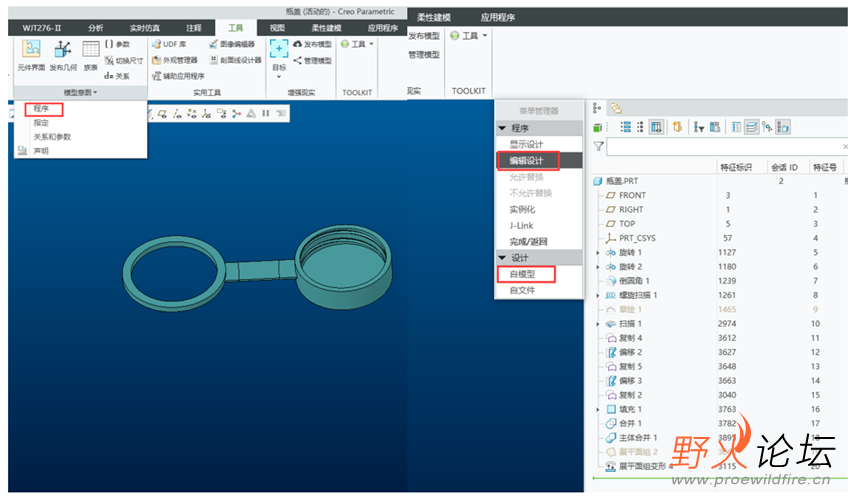855x496 pixels.
Task: Select 程序 from the dropdown menu
Action: tap(42, 108)
